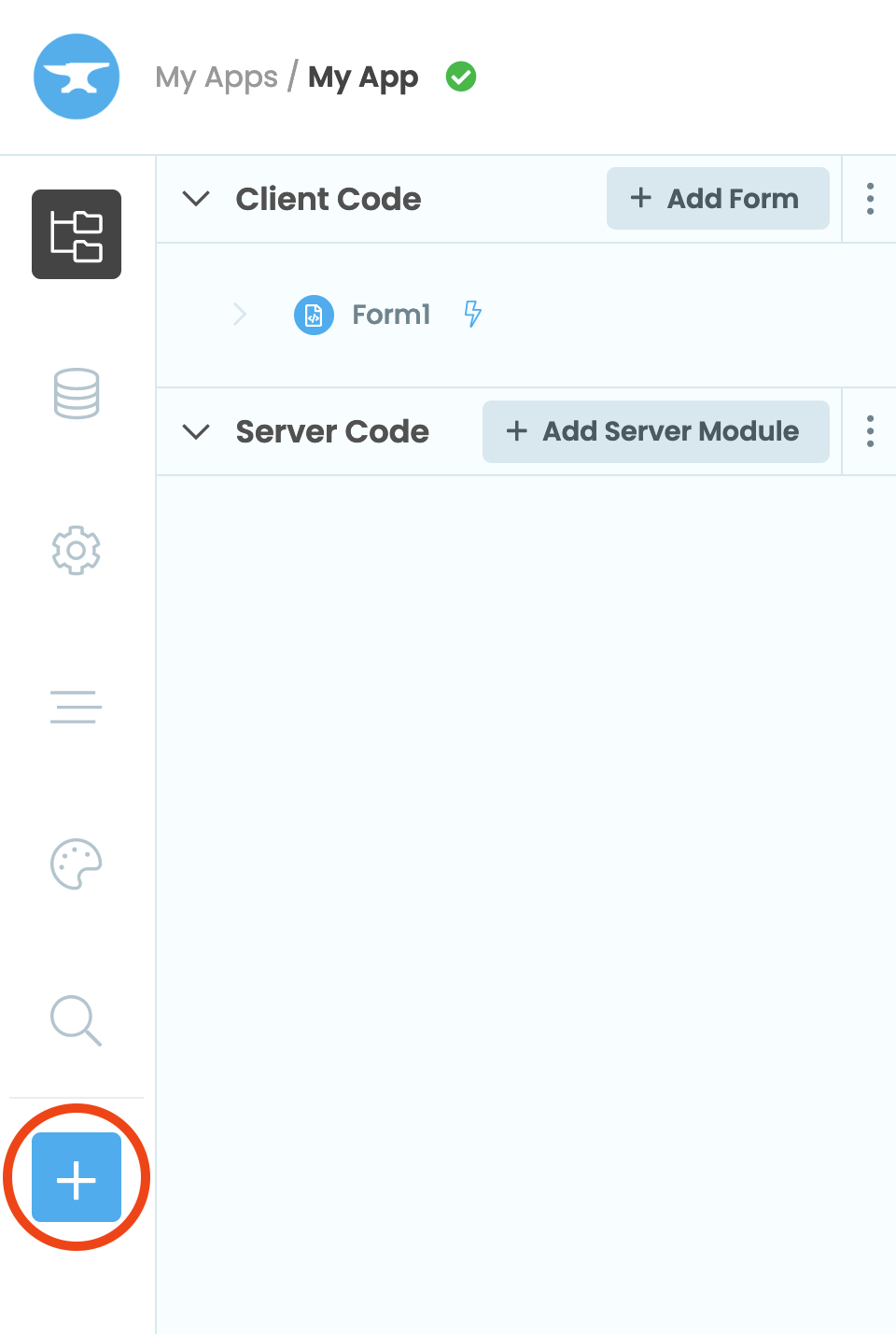
Task: Open the Client Code options menu
Action: [x=870, y=198]
